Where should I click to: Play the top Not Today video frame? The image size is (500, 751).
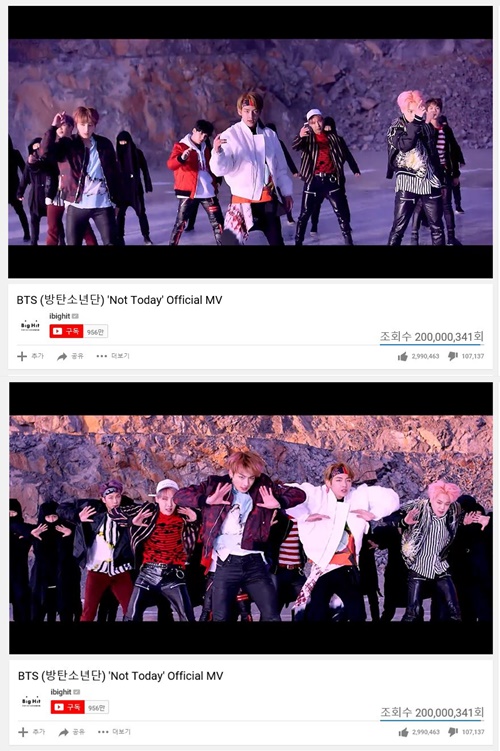click(x=250, y=142)
